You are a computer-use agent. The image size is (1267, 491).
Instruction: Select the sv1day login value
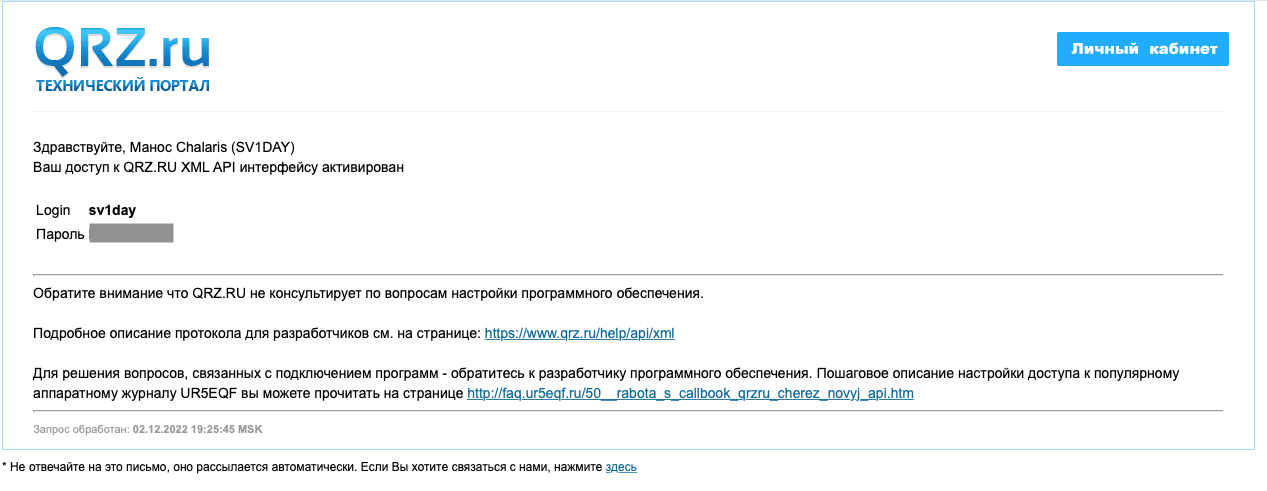(x=112, y=210)
